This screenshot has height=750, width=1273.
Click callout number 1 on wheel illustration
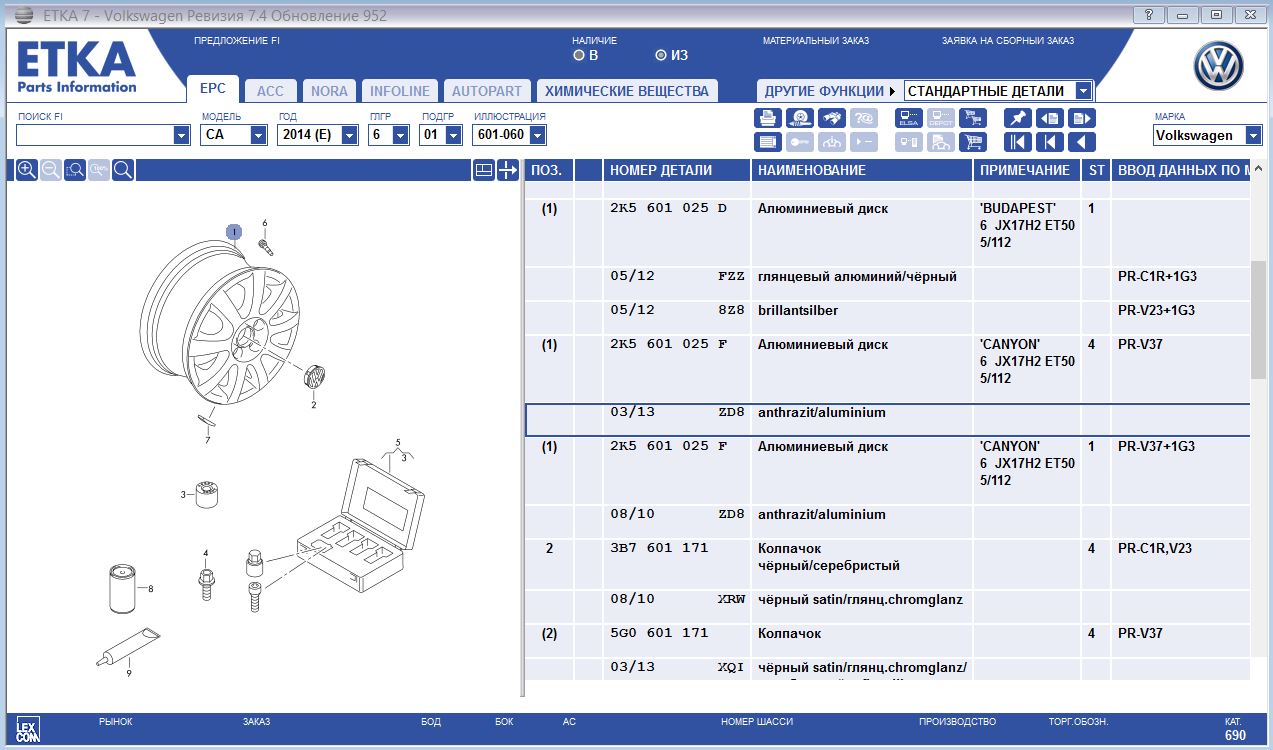[234, 232]
